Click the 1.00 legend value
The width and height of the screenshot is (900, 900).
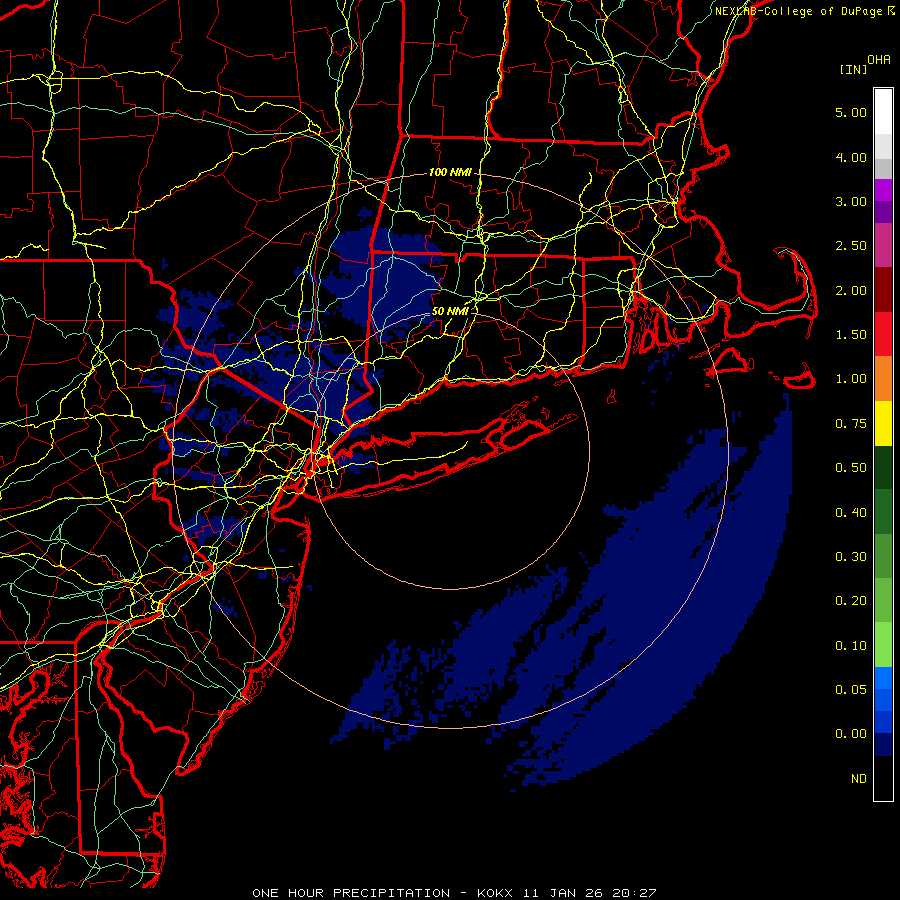(851, 379)
